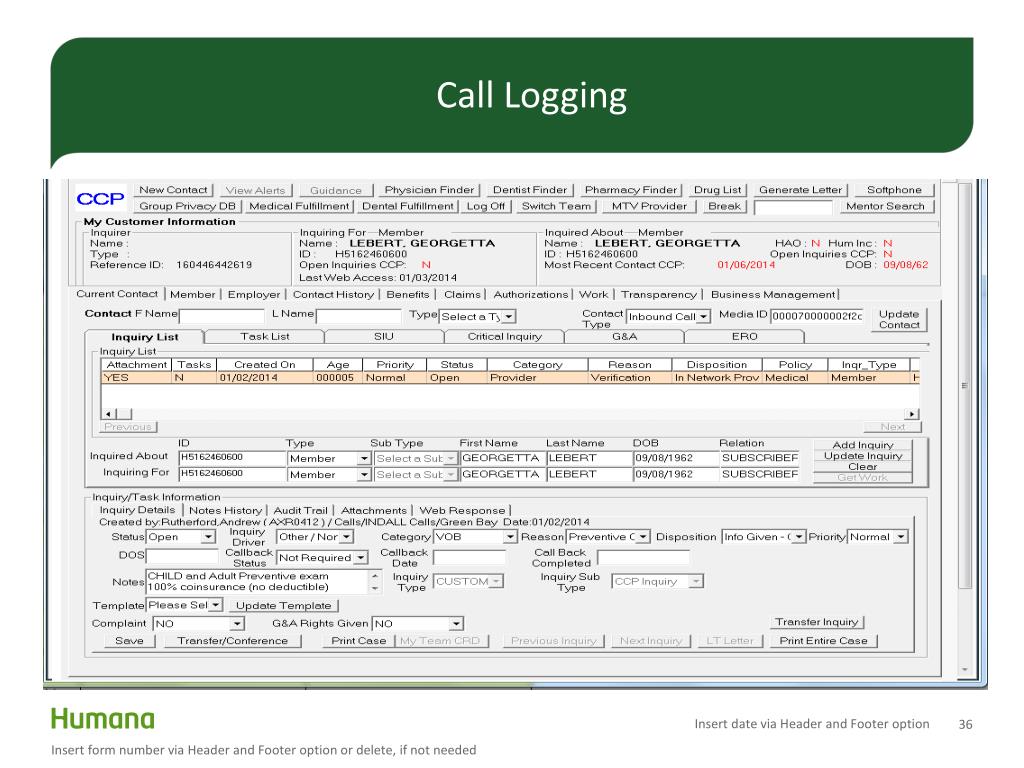The height and width of the screenshot is (768, 1024).
Task: Click the Update Inquiry button
Action: click(x=862, y=456)
